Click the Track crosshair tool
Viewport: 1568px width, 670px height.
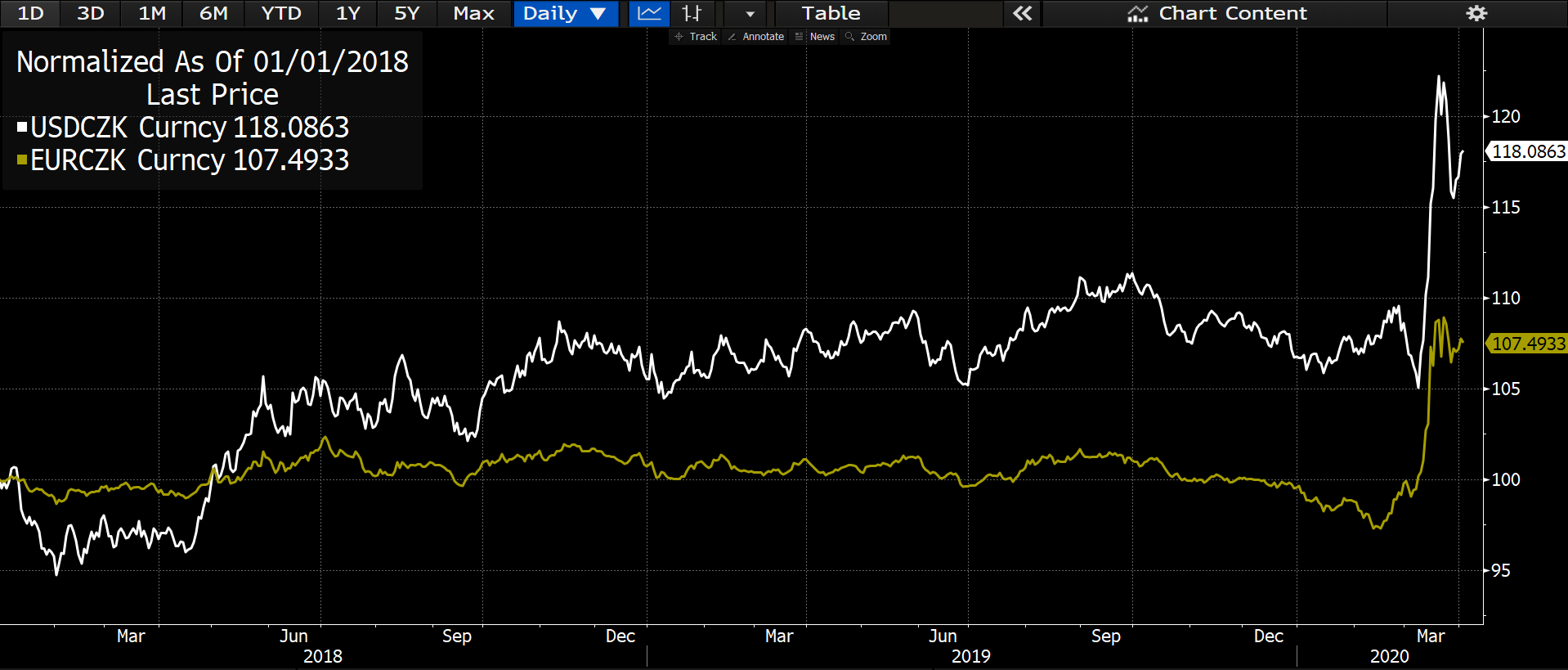click(696, 37)
